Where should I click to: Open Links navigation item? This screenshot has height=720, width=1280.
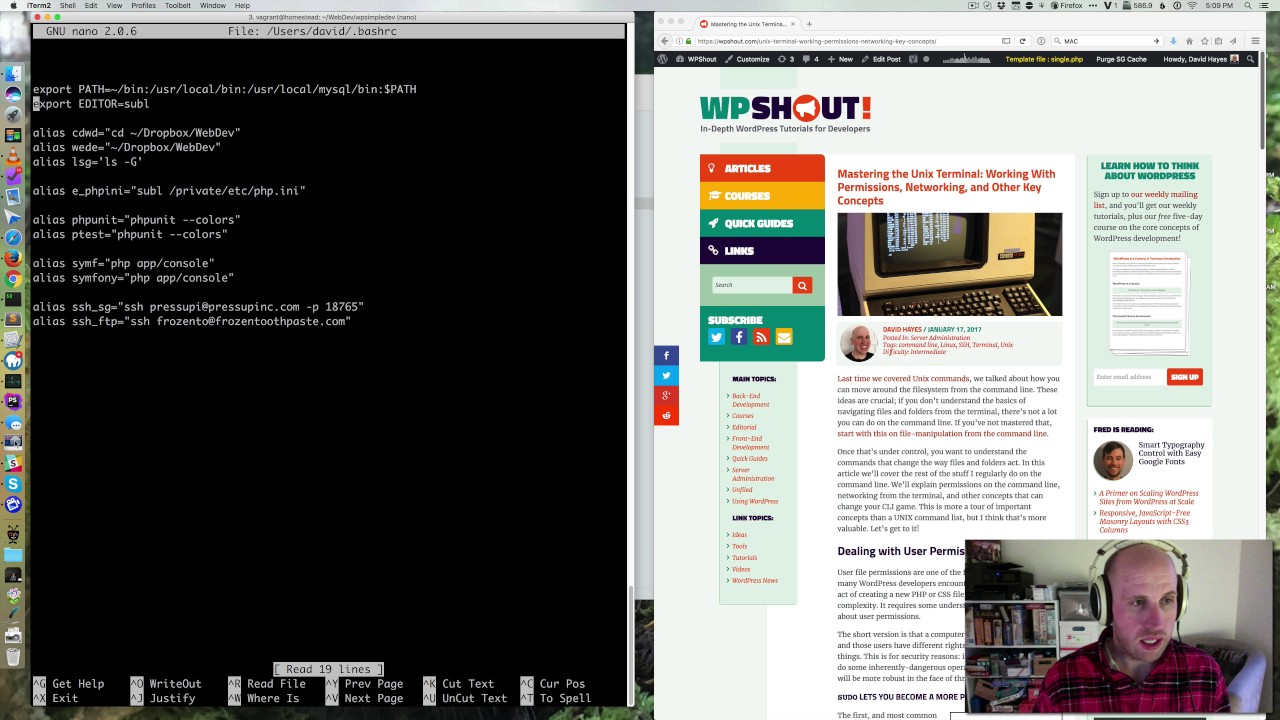(x=762, y=251)
